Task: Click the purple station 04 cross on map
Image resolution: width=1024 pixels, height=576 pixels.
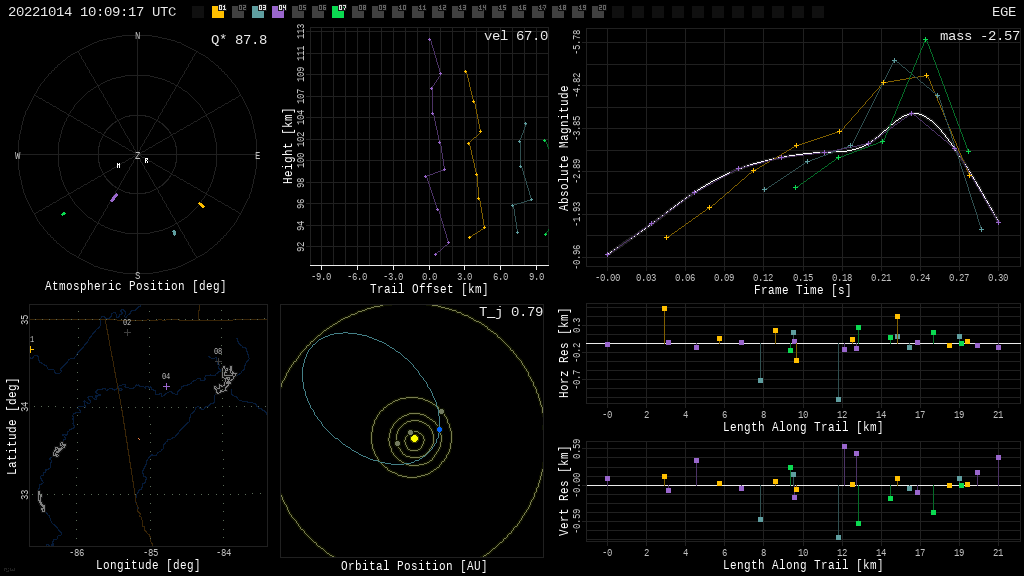Action: (x=166, y=386)
